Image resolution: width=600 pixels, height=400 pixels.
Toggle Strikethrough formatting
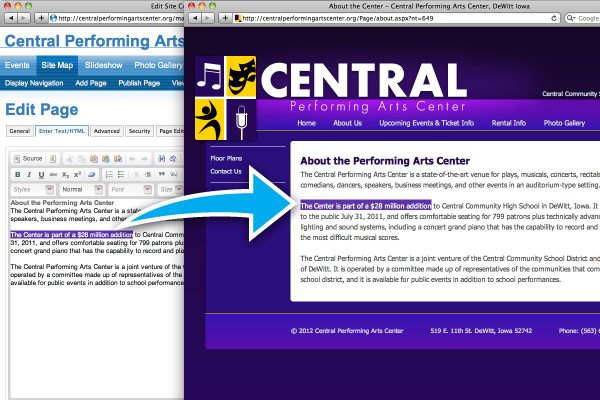coord(53,175)
